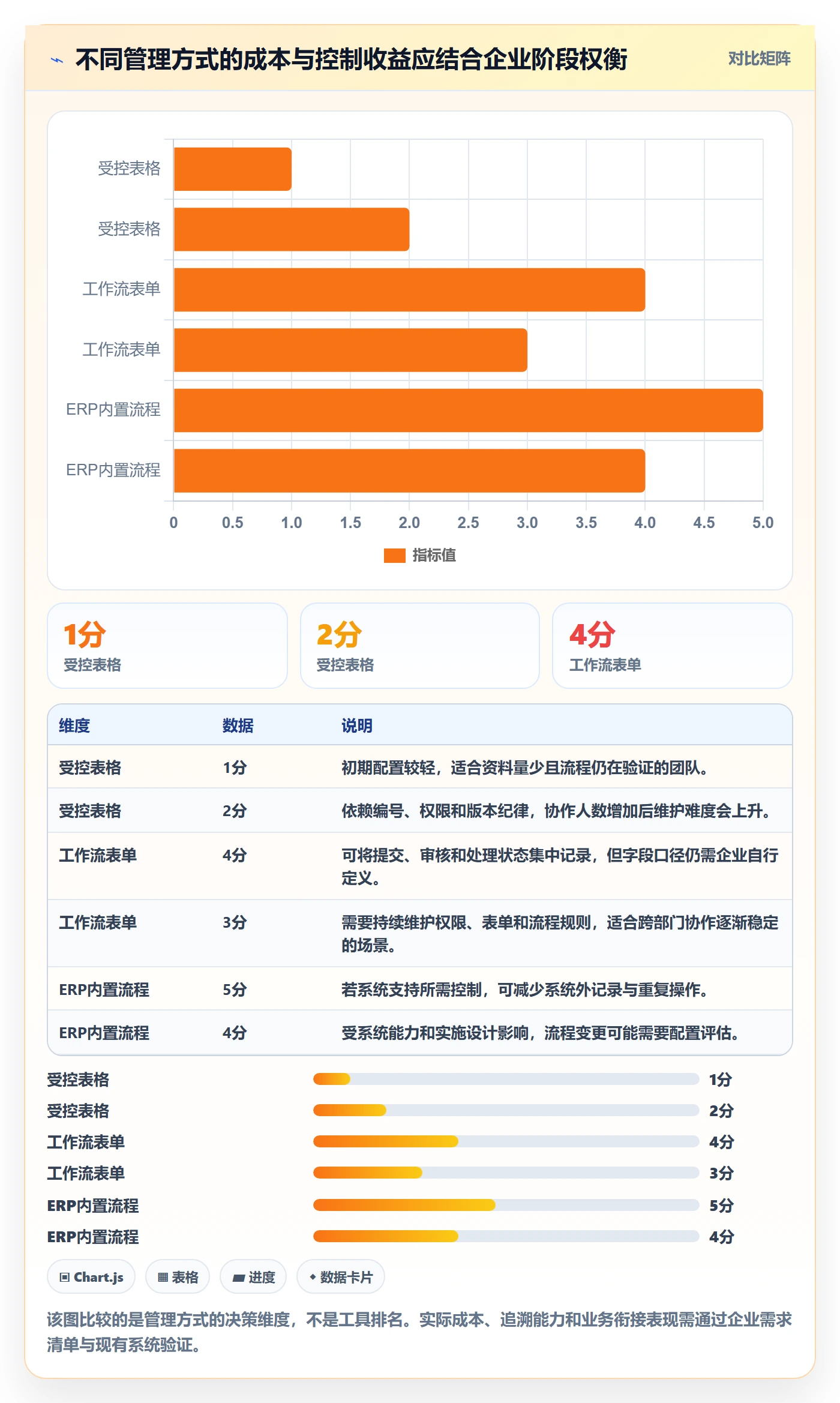
Task: Click the footnote starting 该图比较的是管理方式
Action: click(419, 1332)
